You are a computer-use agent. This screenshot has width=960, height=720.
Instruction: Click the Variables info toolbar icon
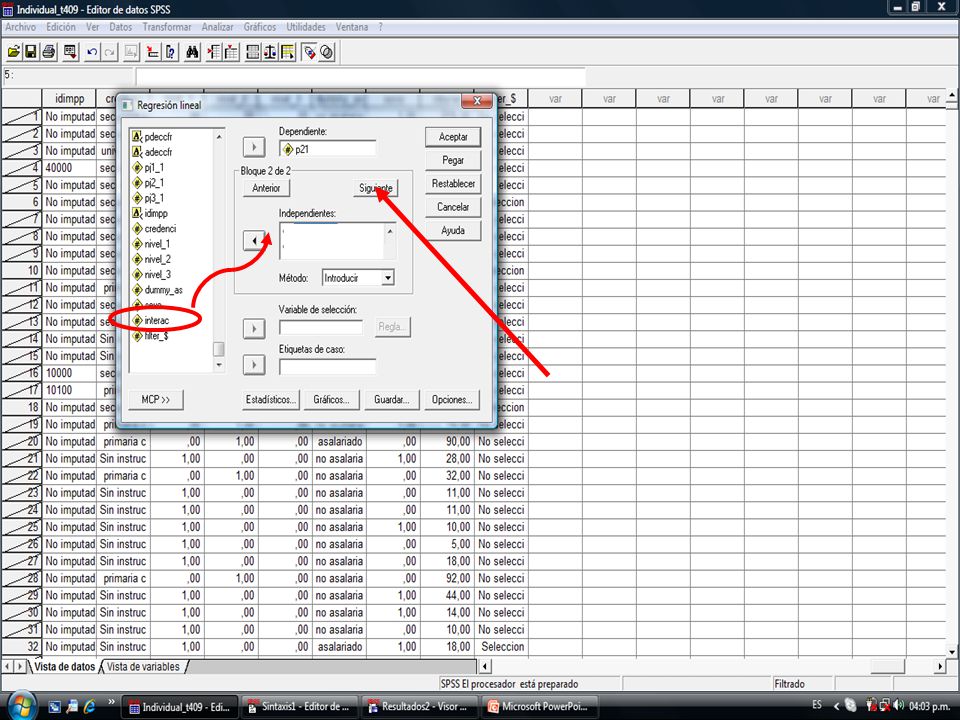point(170,53)
